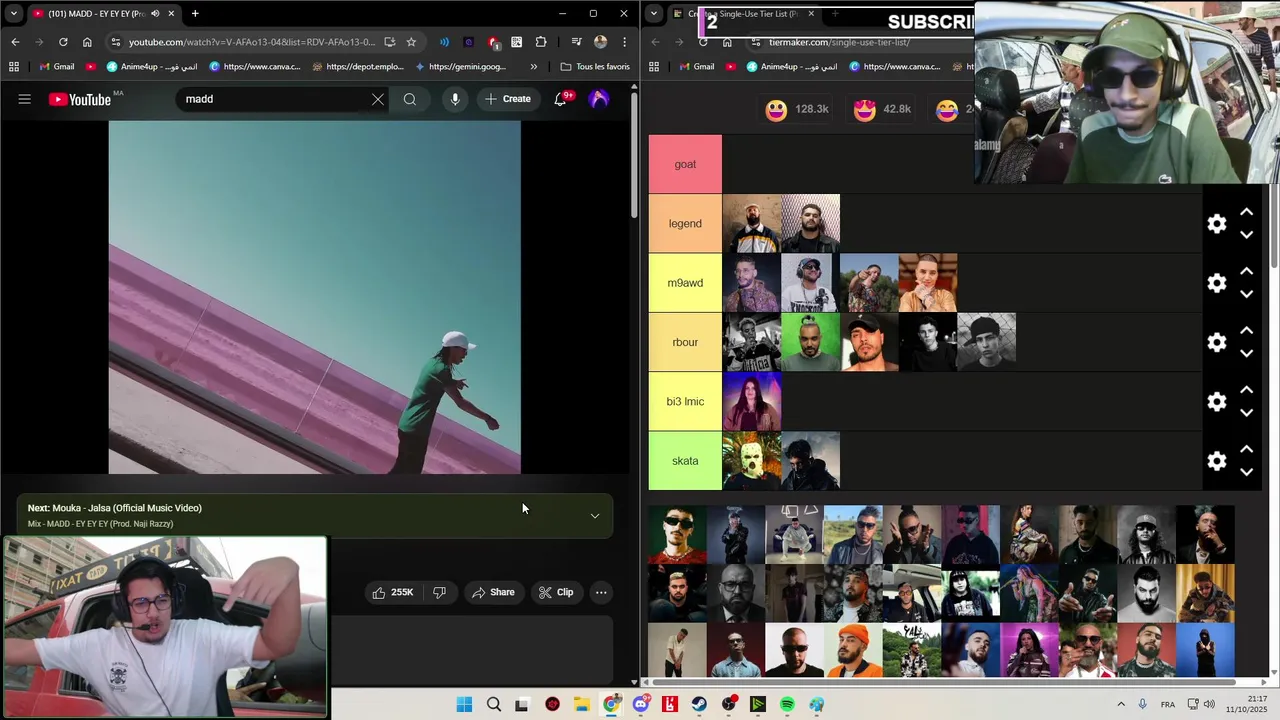This screenshot has width=1280, height=720.
Task: Switch to the Single-Use Tier List tab
Action: coord(745,14)
